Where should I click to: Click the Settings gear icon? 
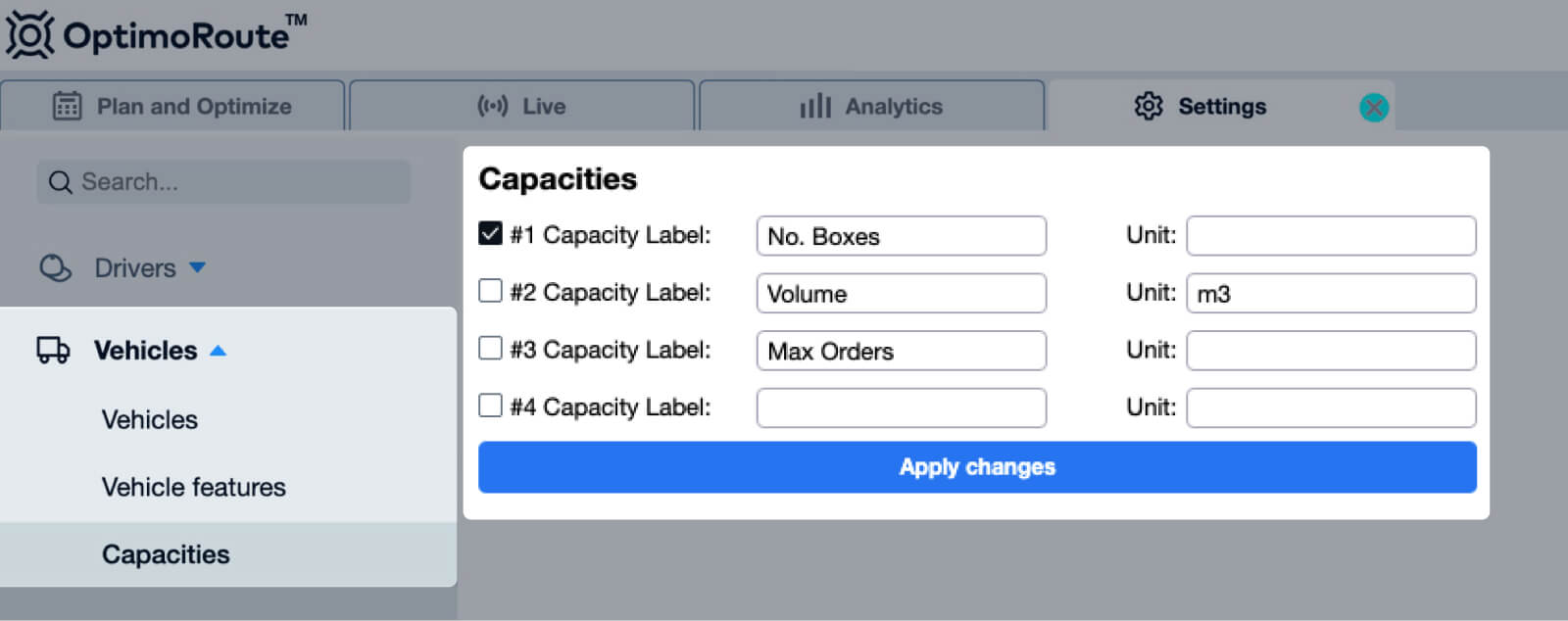pyautogui.click(x=1147, y=106)
